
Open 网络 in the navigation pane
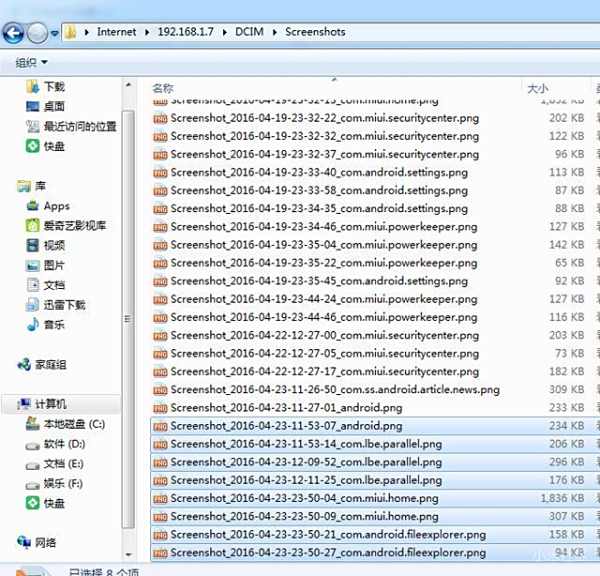[46, 542]
